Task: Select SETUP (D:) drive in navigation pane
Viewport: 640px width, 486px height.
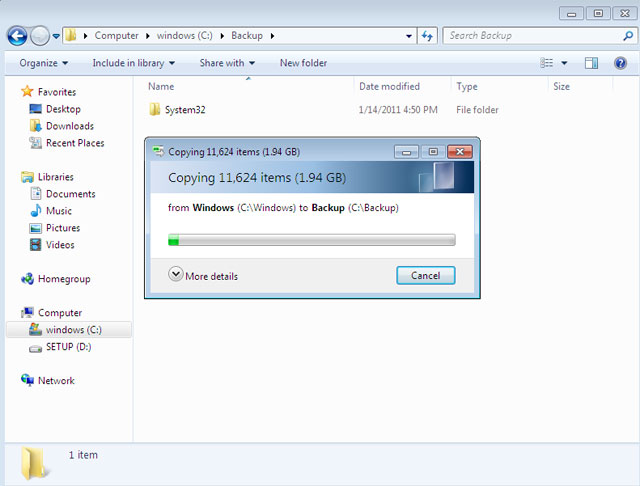Action: click(68, 347)
